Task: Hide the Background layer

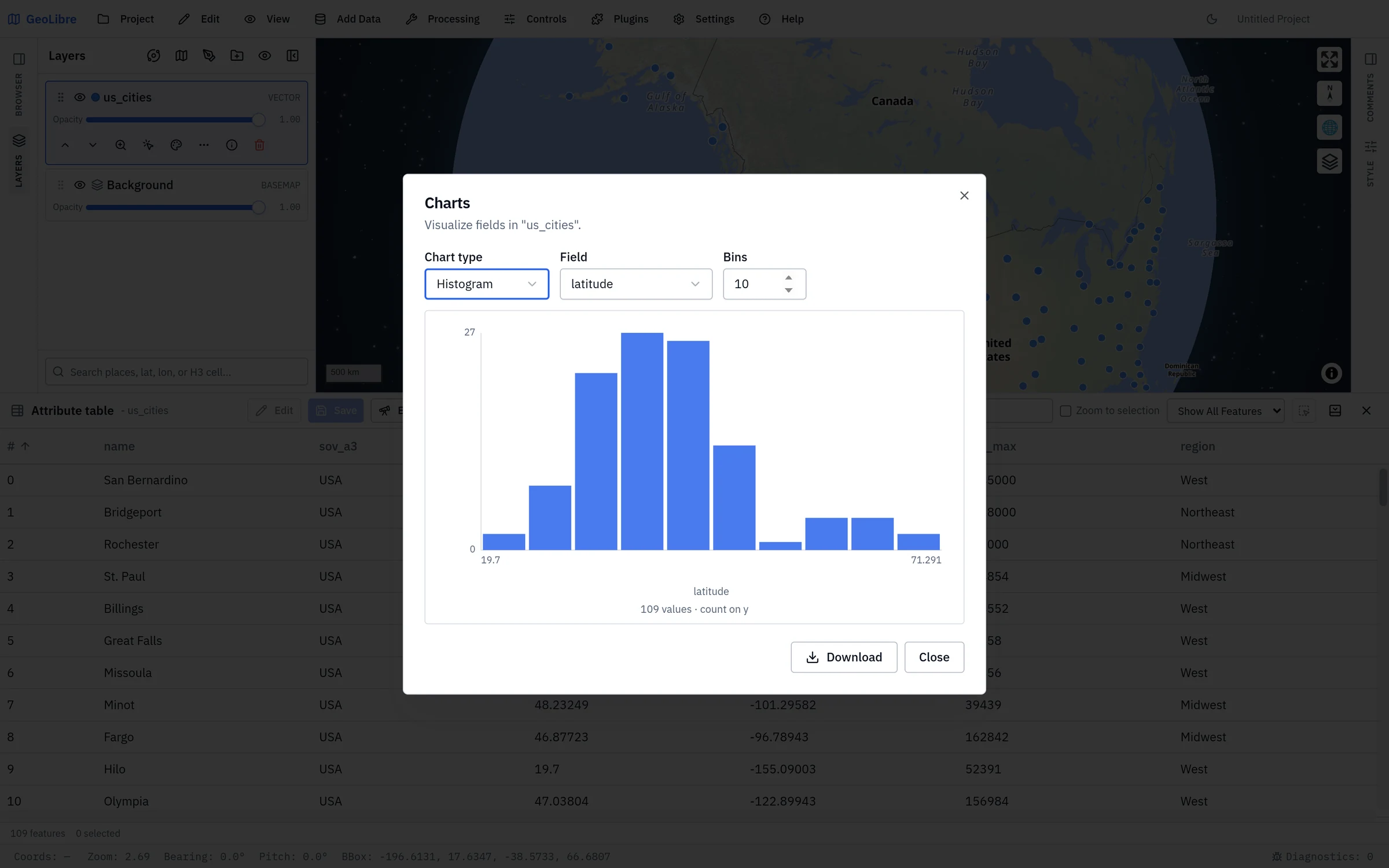Action: [80, 185]
